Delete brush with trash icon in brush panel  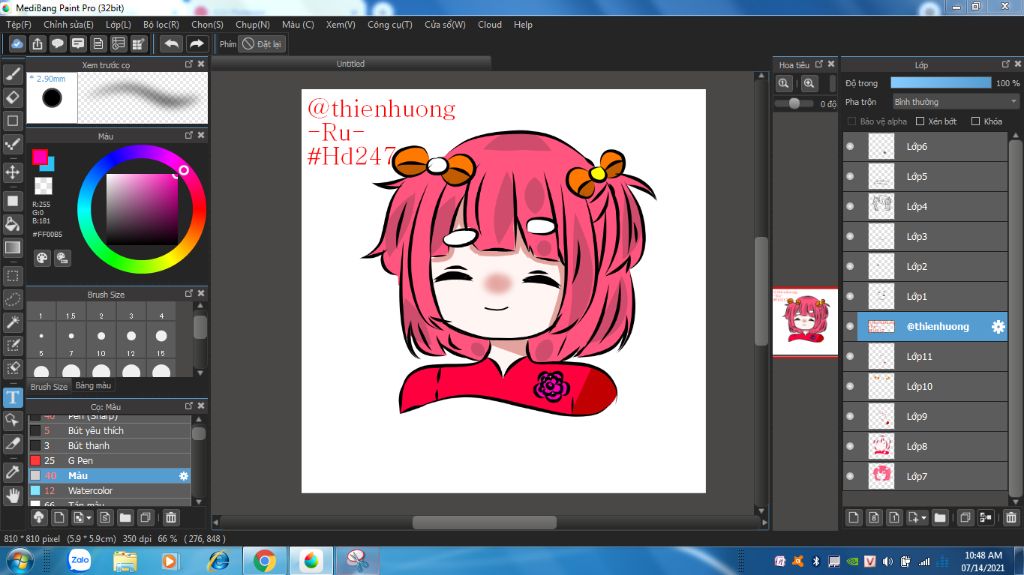(x=170, y=518)
